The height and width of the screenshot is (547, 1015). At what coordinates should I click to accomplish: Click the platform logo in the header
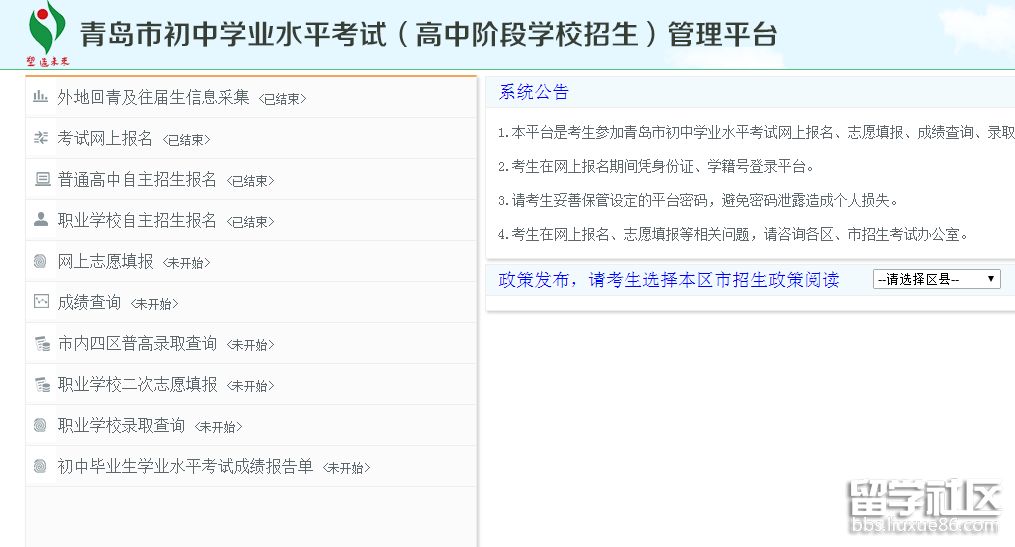[46, 33]
